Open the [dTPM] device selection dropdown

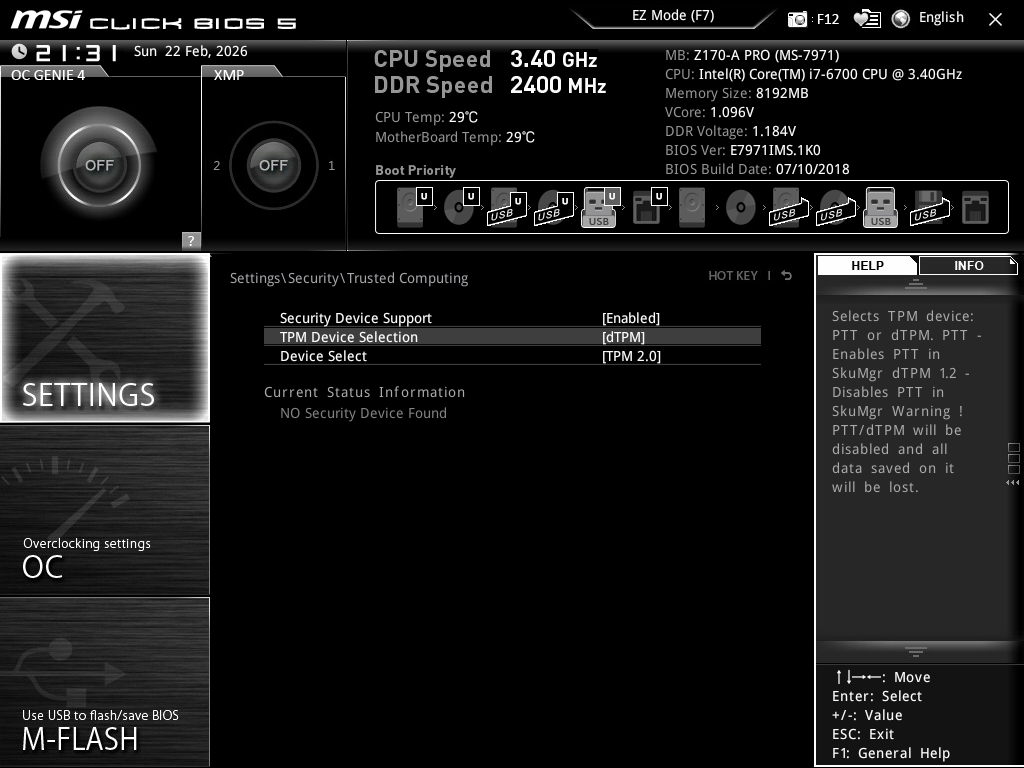(x=623, y=337)
